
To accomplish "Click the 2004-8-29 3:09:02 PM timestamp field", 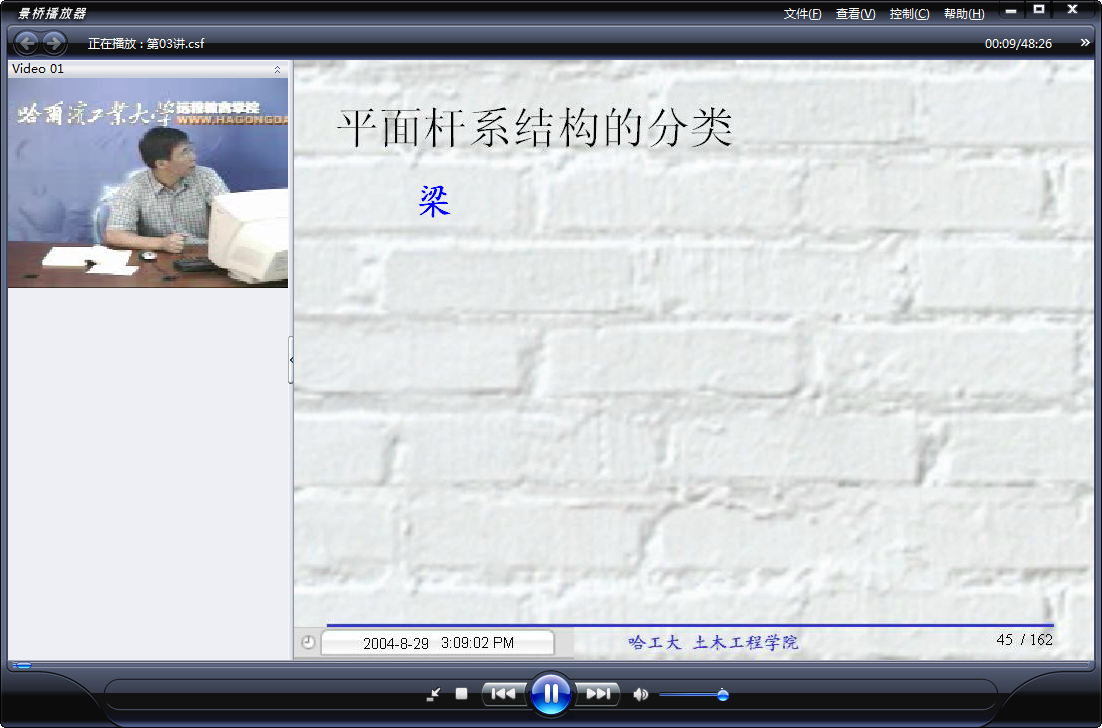I will click(437, 643).
